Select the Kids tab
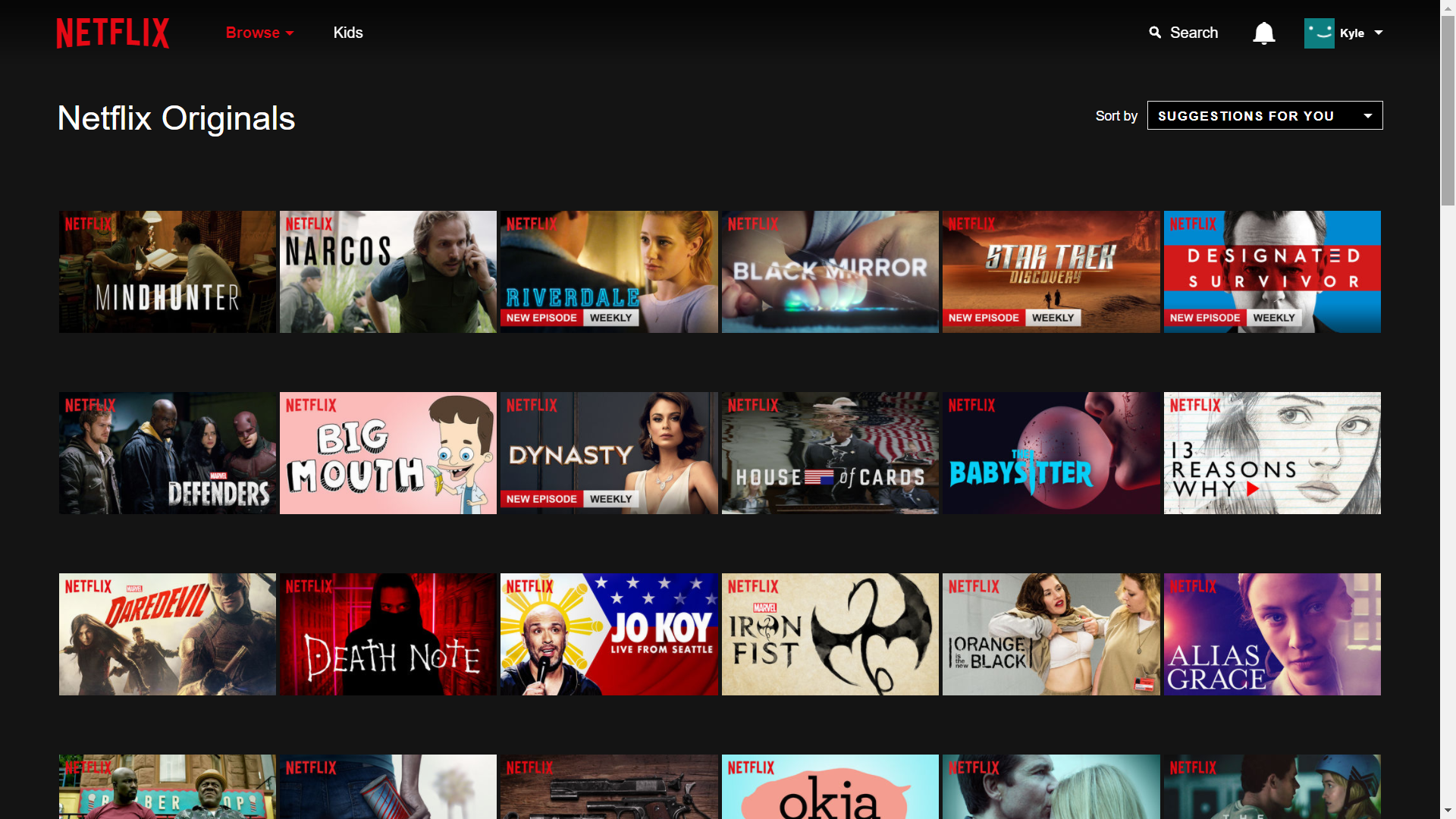 (347, 32)
